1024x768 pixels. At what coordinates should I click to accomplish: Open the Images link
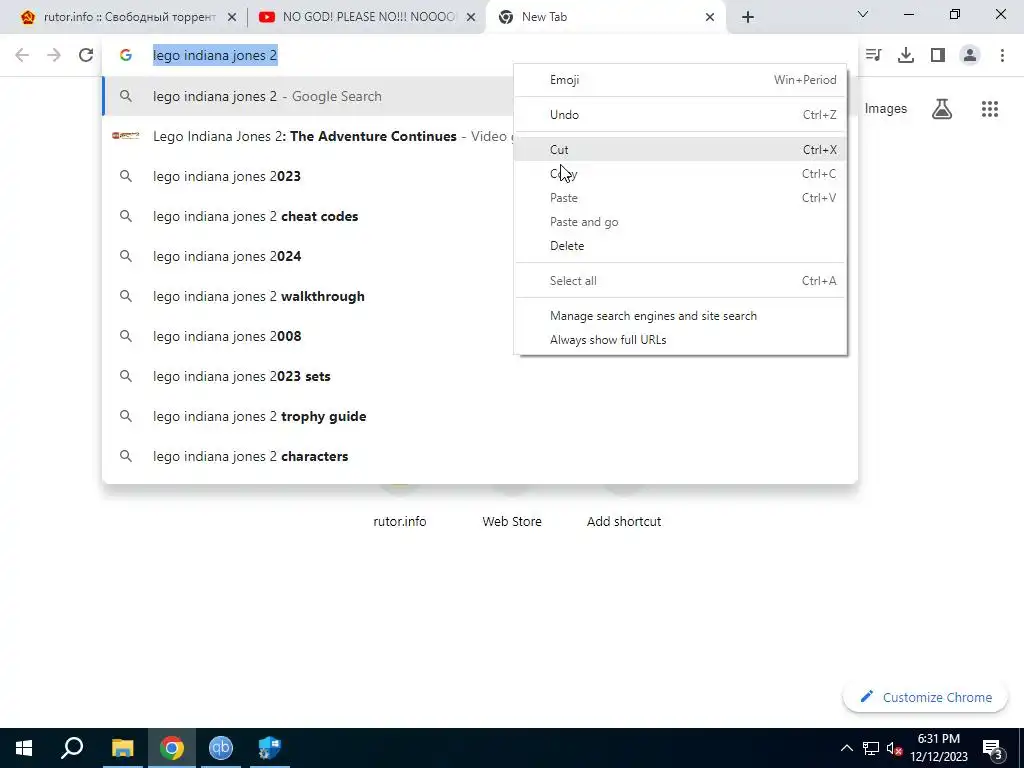[x=886, y=108]
